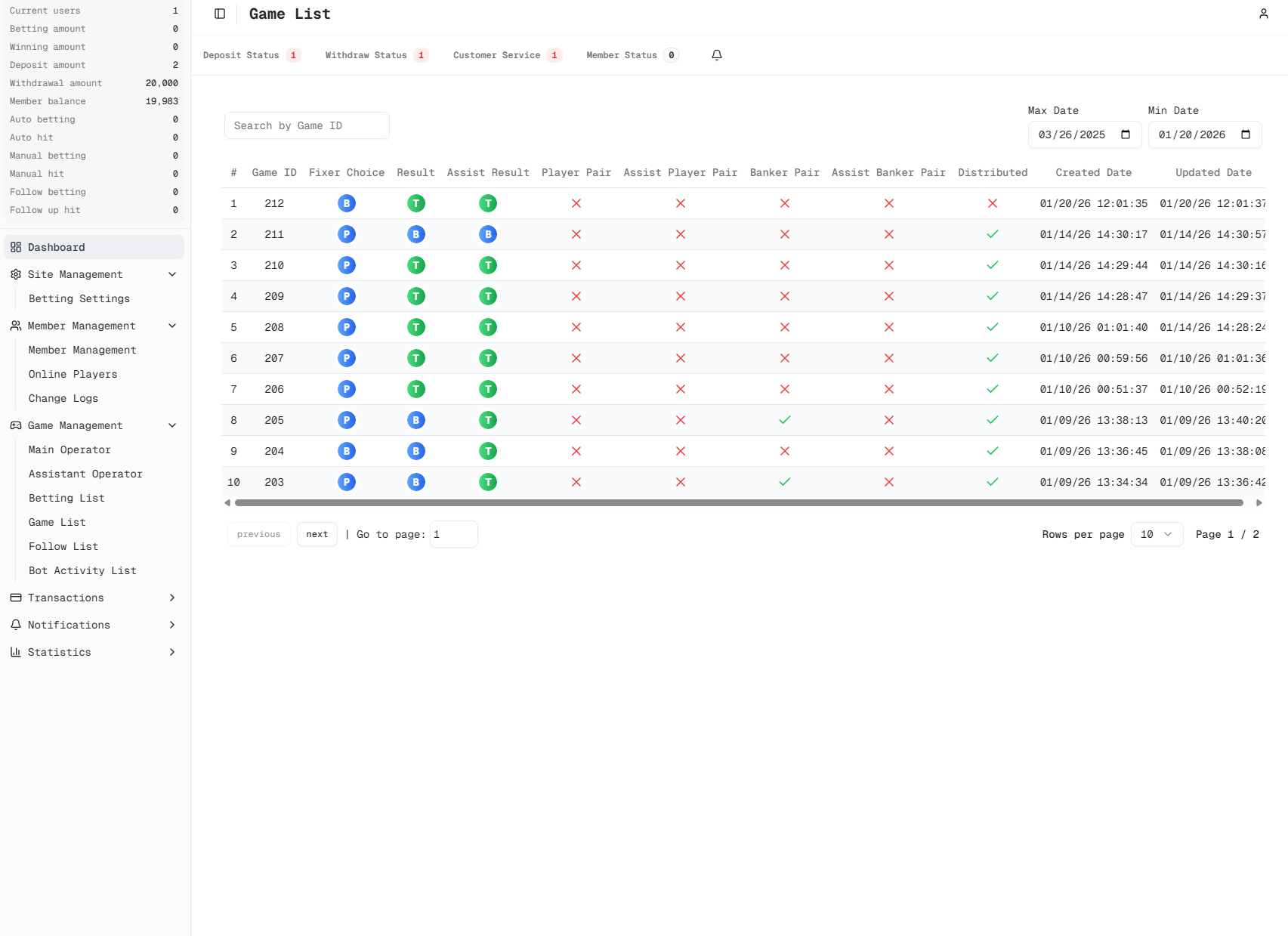The image size is (1288, 936).
Task: Click the Banker Pair checkmark for game 203
Action: coord(784,482)
